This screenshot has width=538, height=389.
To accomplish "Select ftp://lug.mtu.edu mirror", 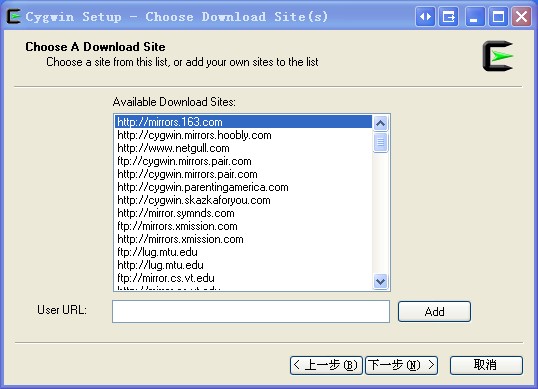I will (243, 252).
